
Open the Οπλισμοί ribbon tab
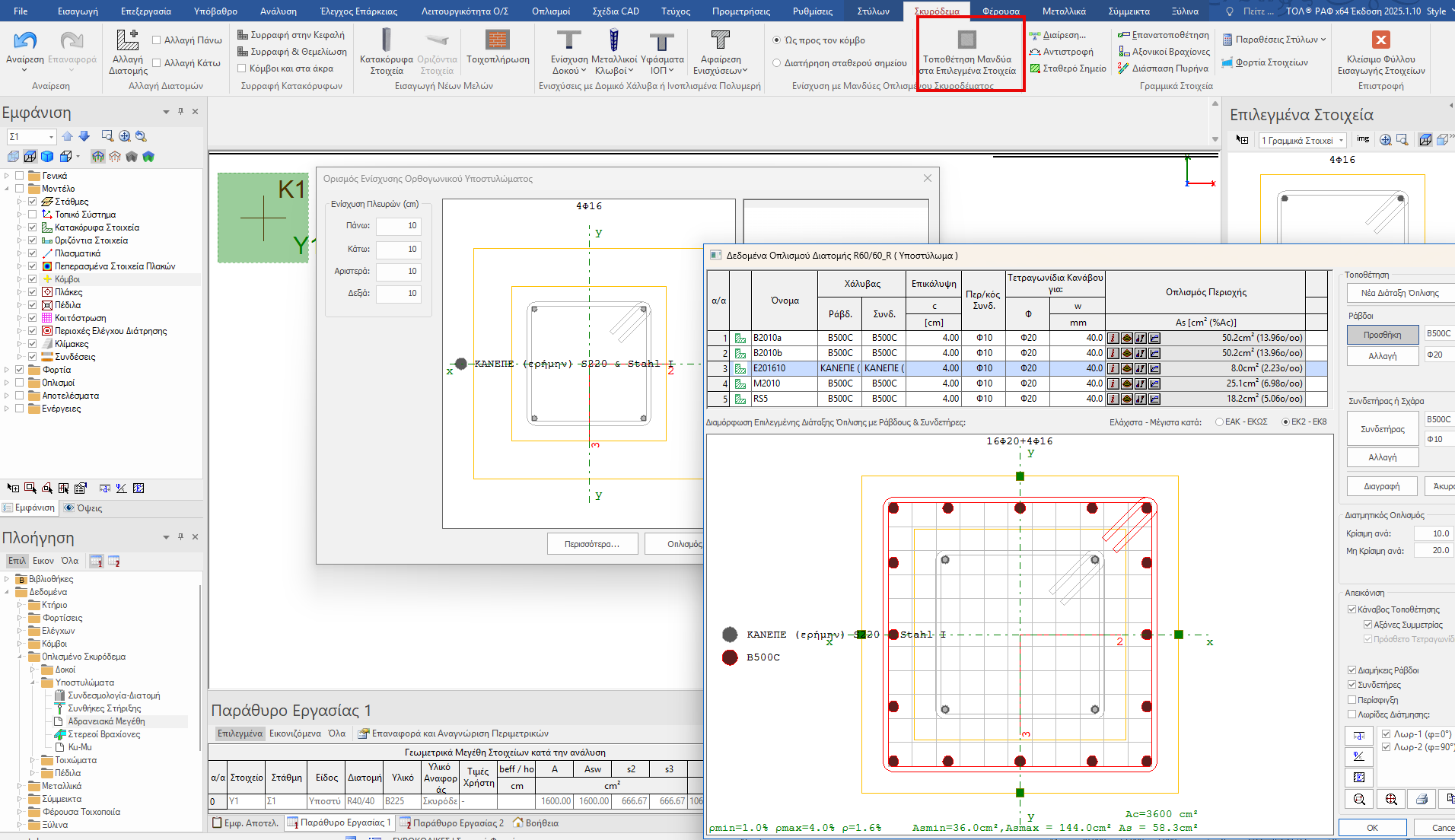coord(550,11)
